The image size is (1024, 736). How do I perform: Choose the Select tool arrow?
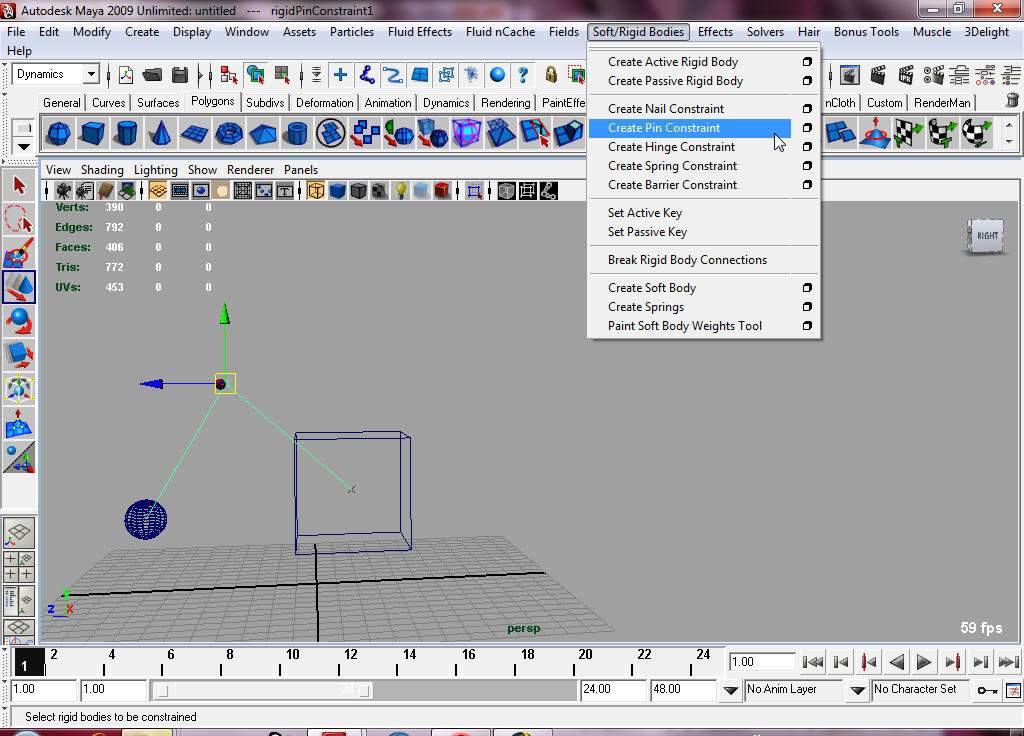[x=19, y=185]
